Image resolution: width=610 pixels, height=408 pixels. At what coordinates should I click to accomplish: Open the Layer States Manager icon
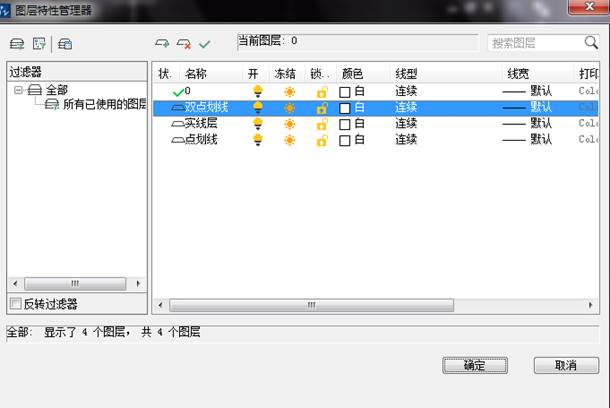[65, 44]
